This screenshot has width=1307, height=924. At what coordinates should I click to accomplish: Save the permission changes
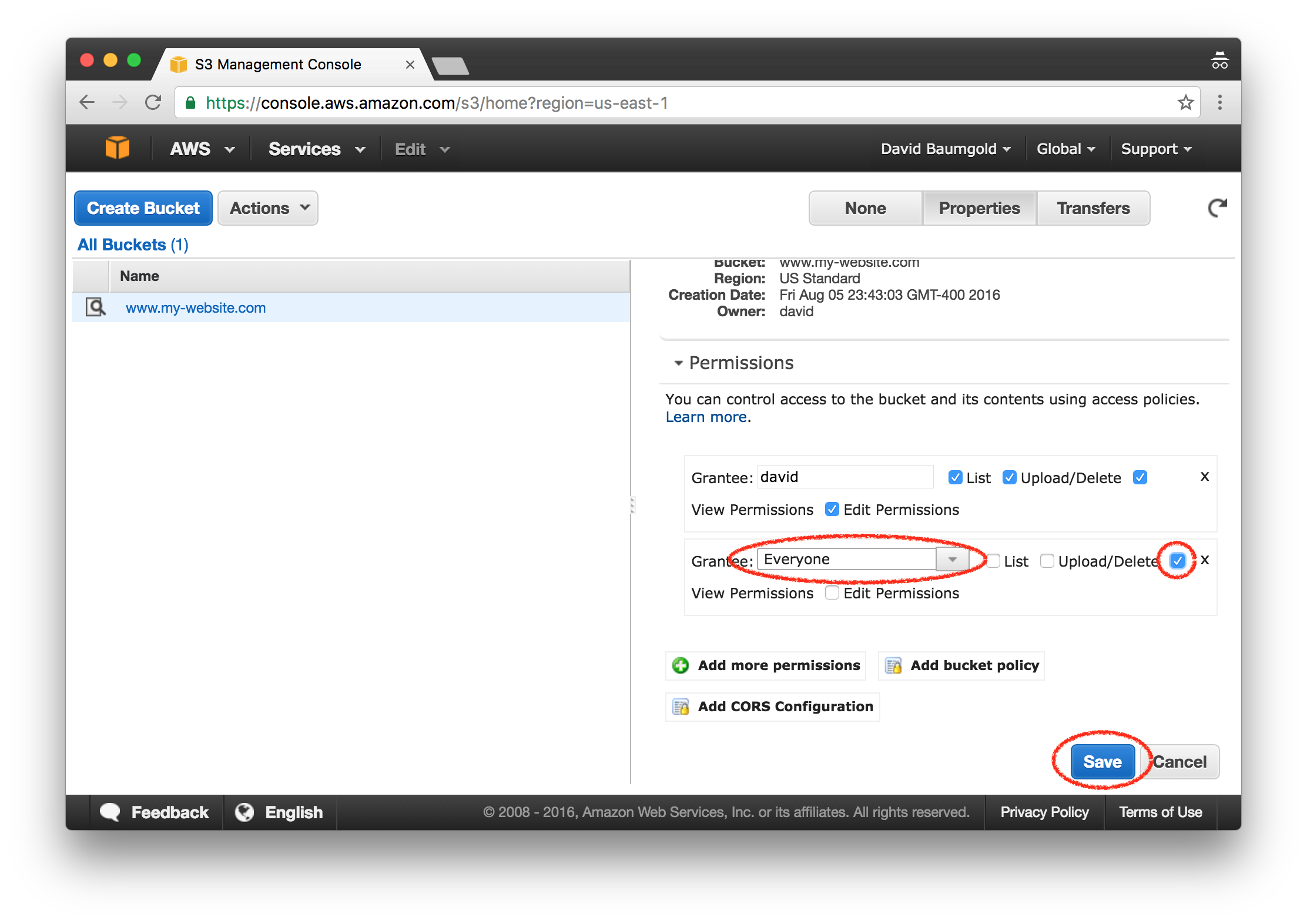click(x=1102, y=762)
